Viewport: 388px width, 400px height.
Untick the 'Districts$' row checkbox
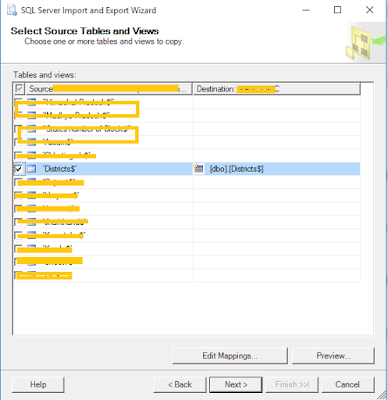tap(18, 169)
